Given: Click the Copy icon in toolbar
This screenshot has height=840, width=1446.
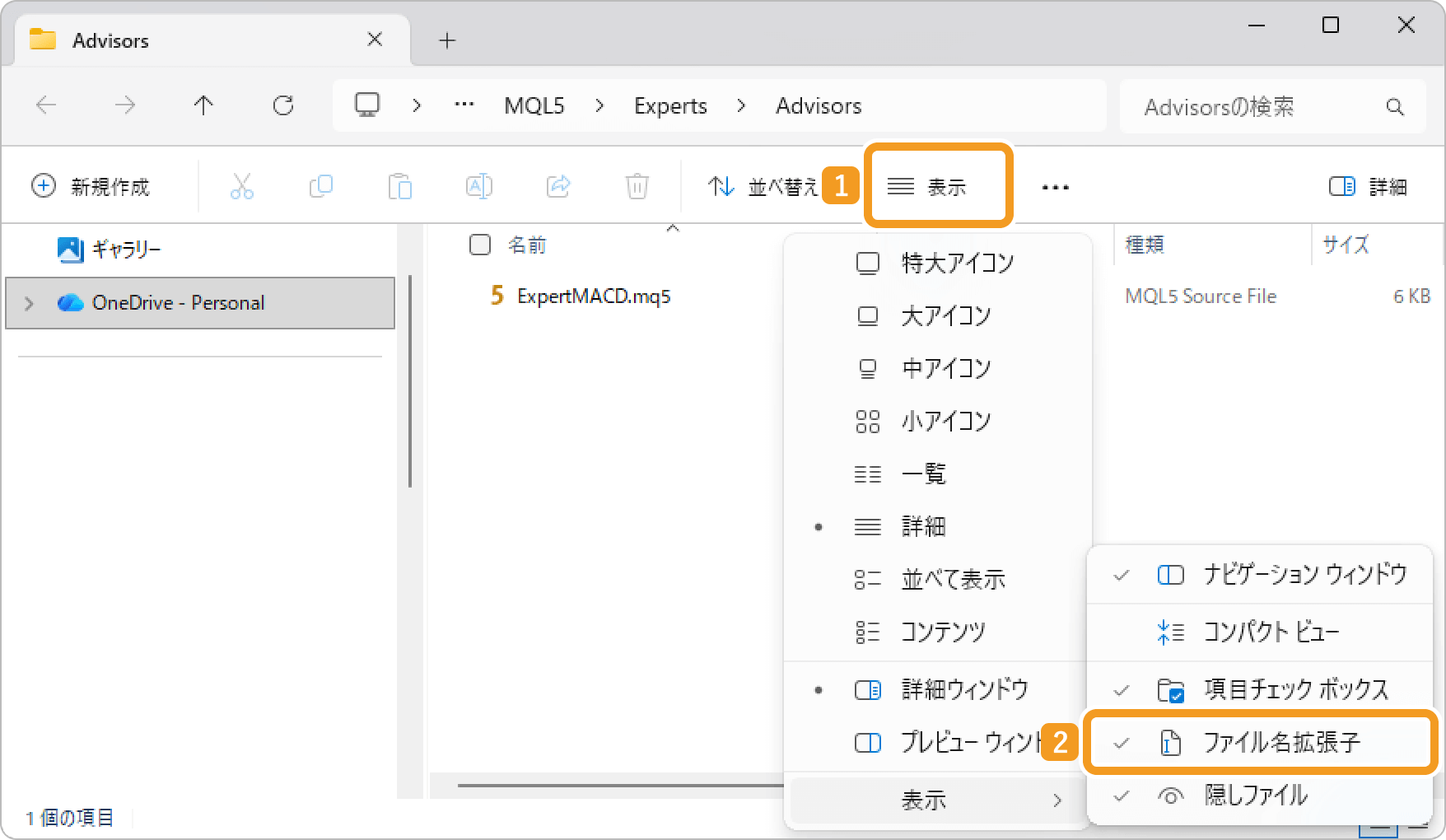Looking at the screenshot, I should click(320, 187).
